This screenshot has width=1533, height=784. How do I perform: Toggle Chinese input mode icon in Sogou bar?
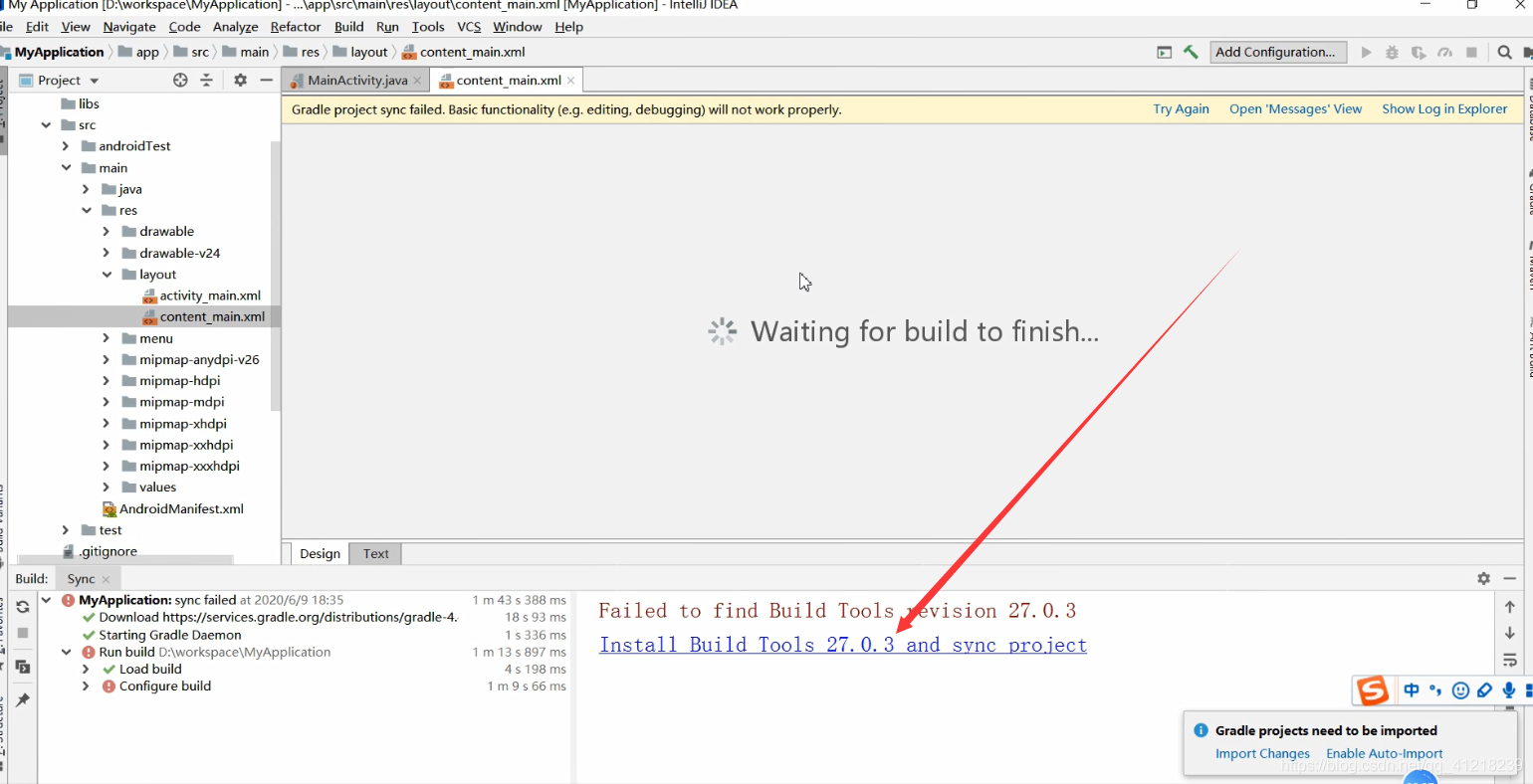1412,689
